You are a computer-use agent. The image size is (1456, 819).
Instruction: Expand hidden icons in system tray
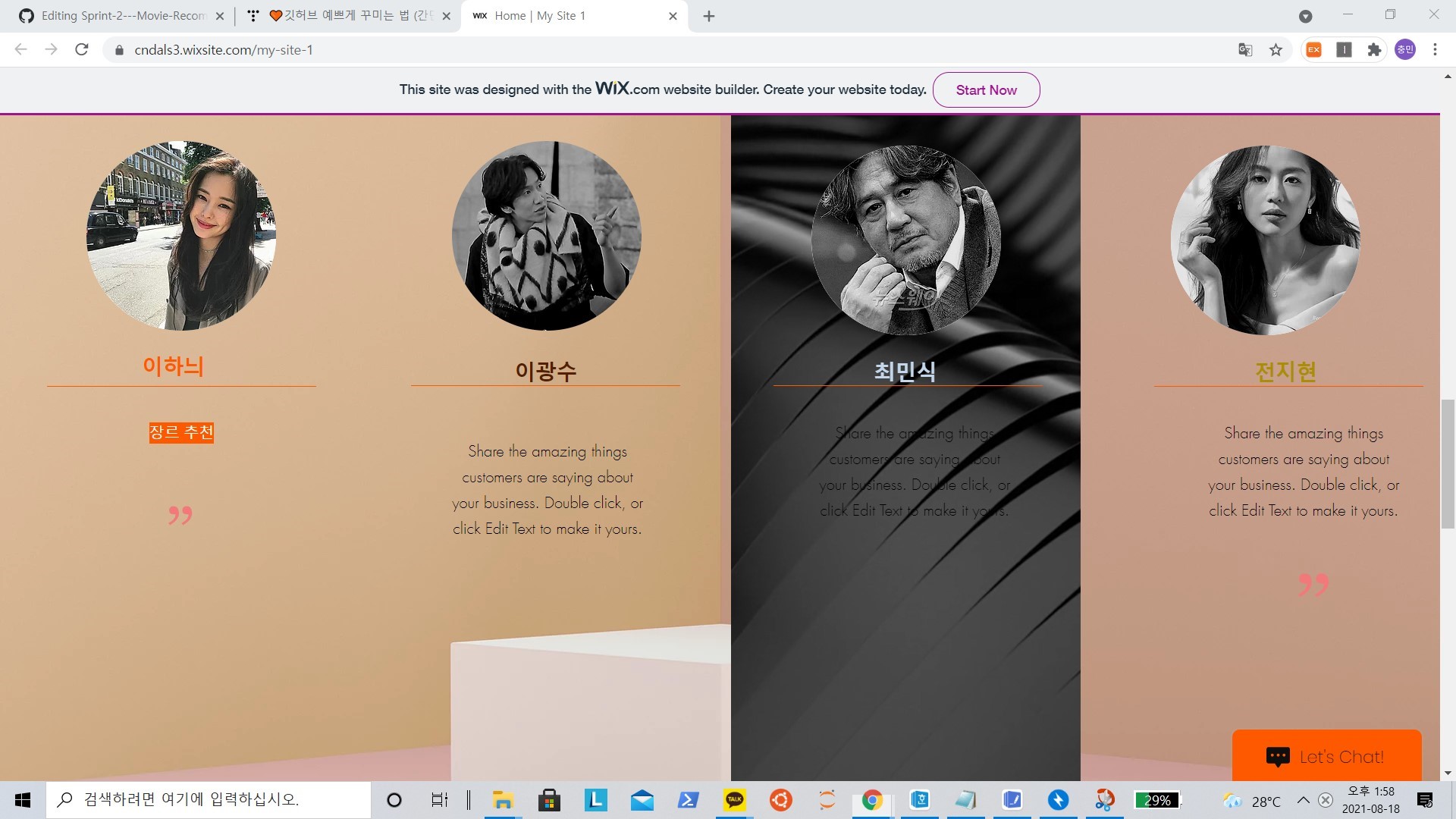point(1303,800)
